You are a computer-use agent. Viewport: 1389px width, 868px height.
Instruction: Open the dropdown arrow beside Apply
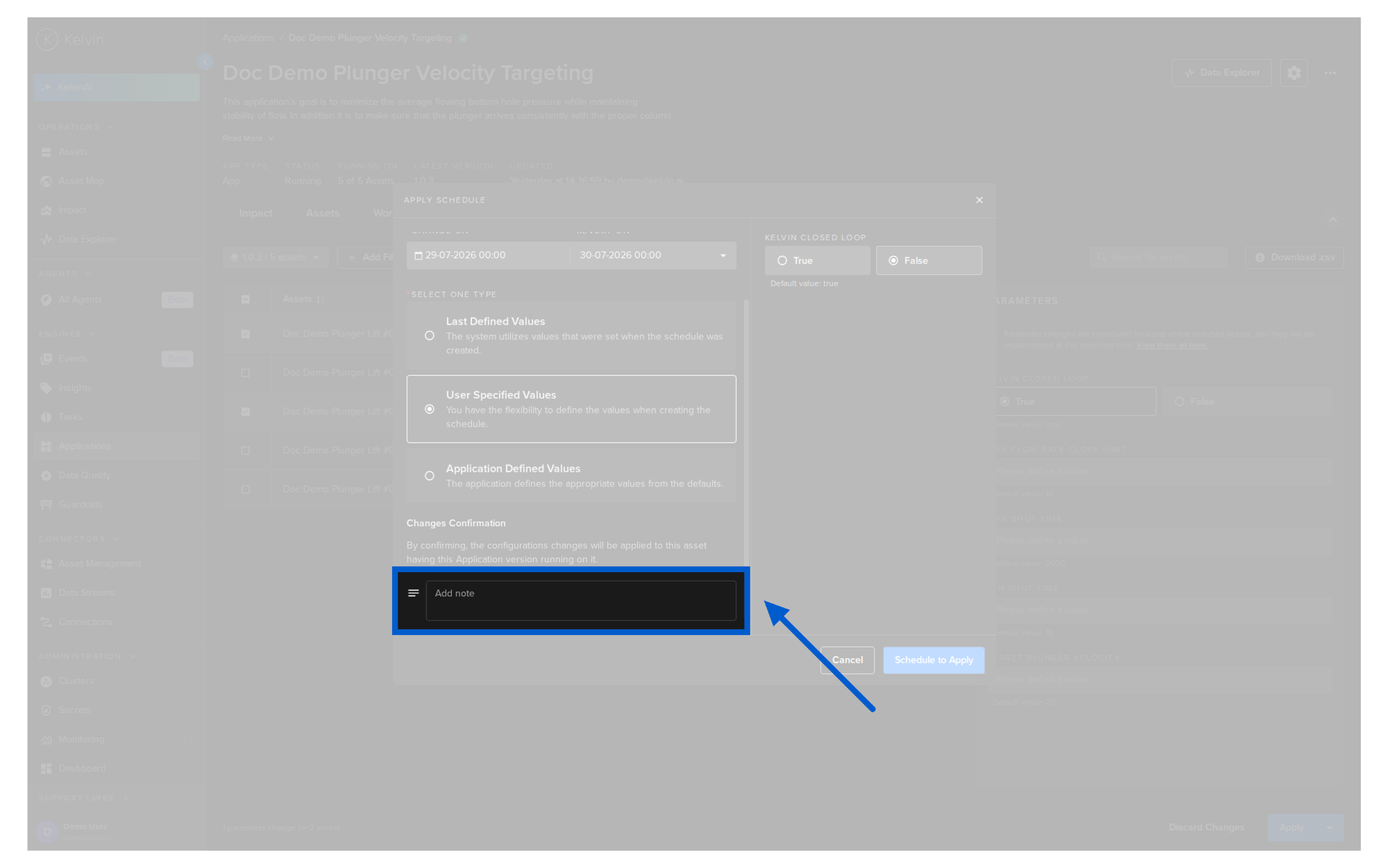click(x=1330, y=827)
